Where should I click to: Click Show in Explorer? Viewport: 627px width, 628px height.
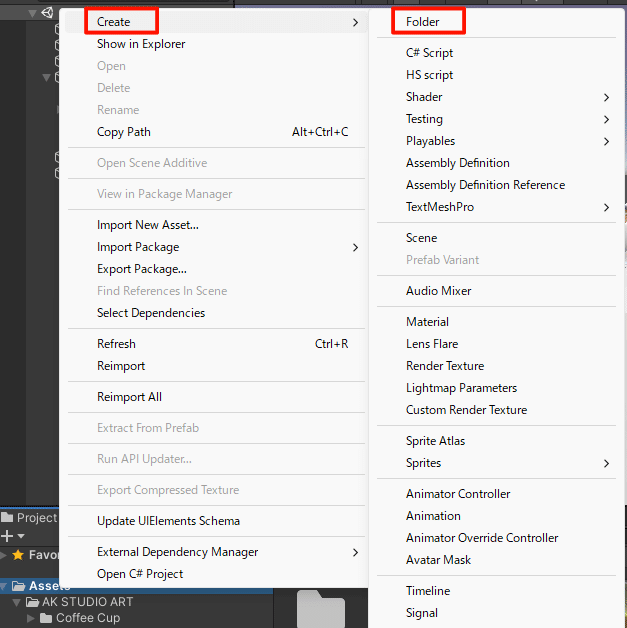tap(141, 44)
